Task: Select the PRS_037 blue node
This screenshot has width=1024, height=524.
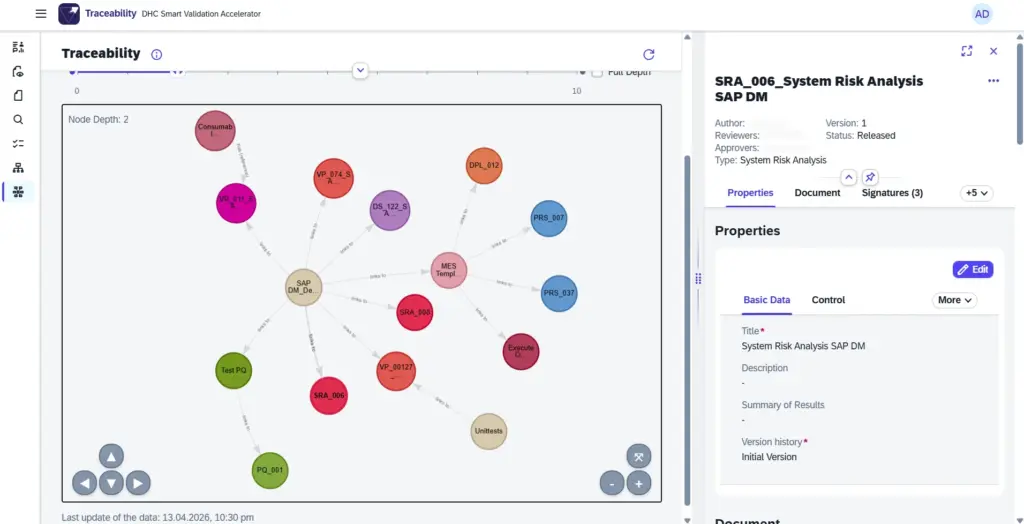Action: (559, 293)
